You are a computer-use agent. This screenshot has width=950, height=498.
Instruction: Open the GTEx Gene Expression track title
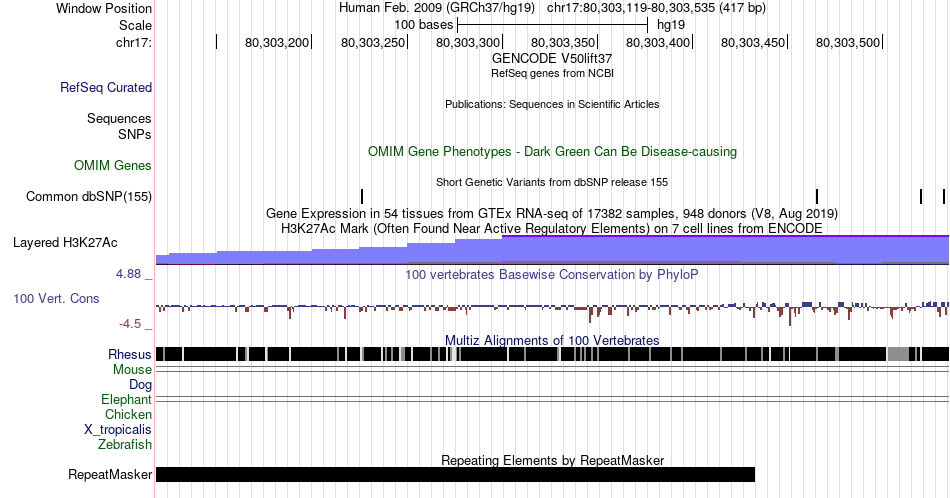[552, 213]
